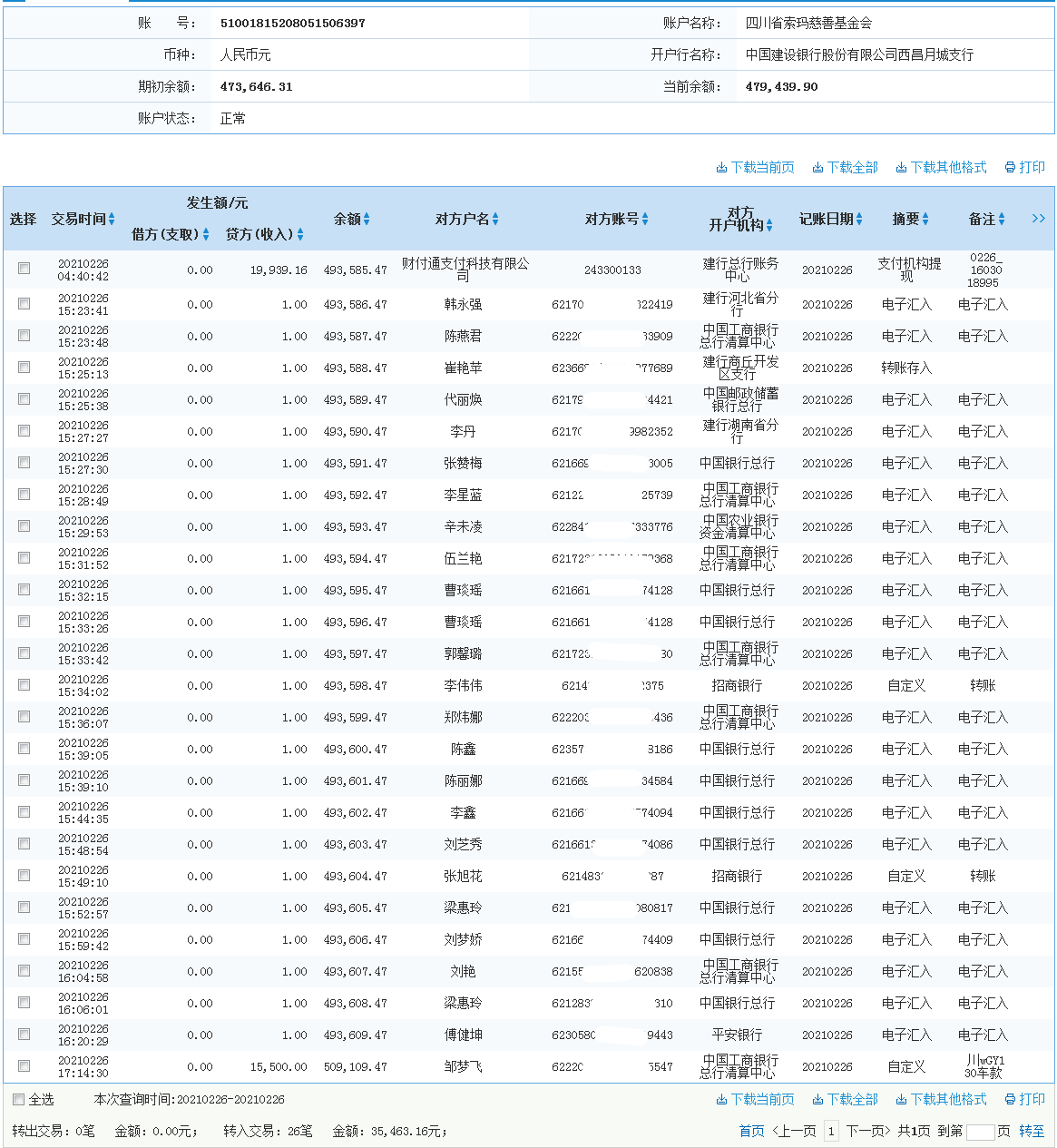Check the 全选 select-all checkbox
Image resolution: width=1057 pixels, height=1148 pixels.
[18, 1100]
